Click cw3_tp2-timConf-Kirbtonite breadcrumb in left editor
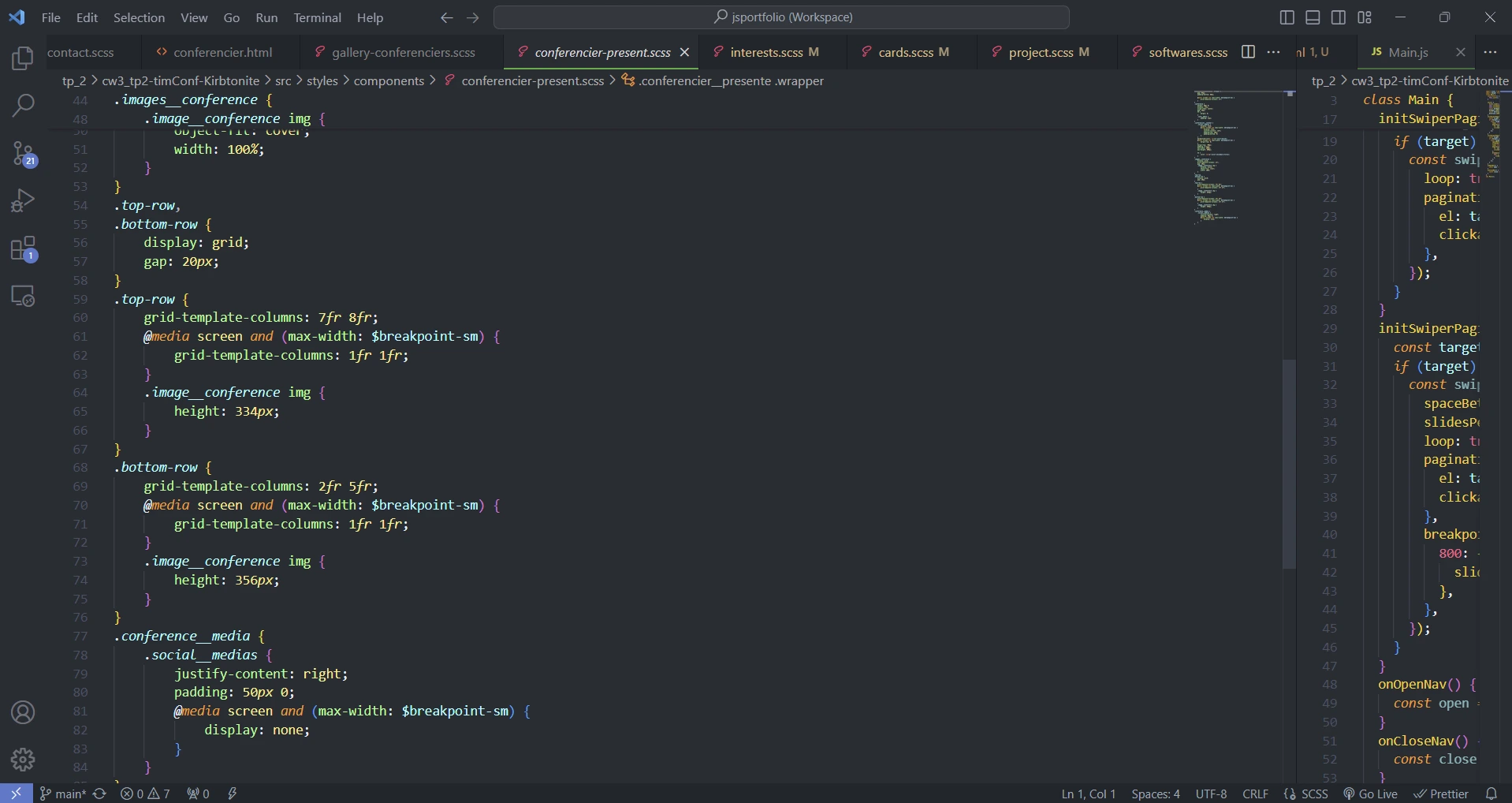Screen dimensions: 1512x803 [x=181, y=81]
